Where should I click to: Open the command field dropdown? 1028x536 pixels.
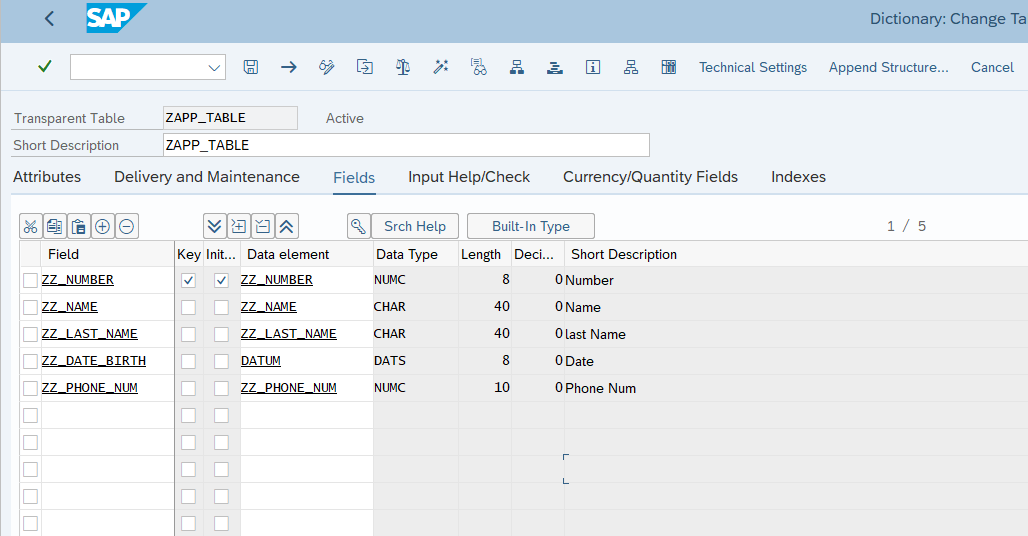(214, 67)
